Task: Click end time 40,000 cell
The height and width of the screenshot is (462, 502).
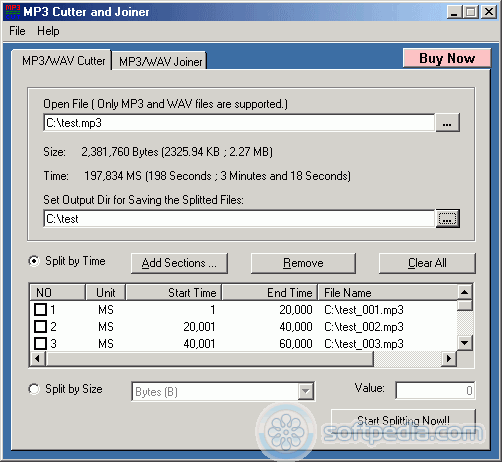Action: coord(296,327)
